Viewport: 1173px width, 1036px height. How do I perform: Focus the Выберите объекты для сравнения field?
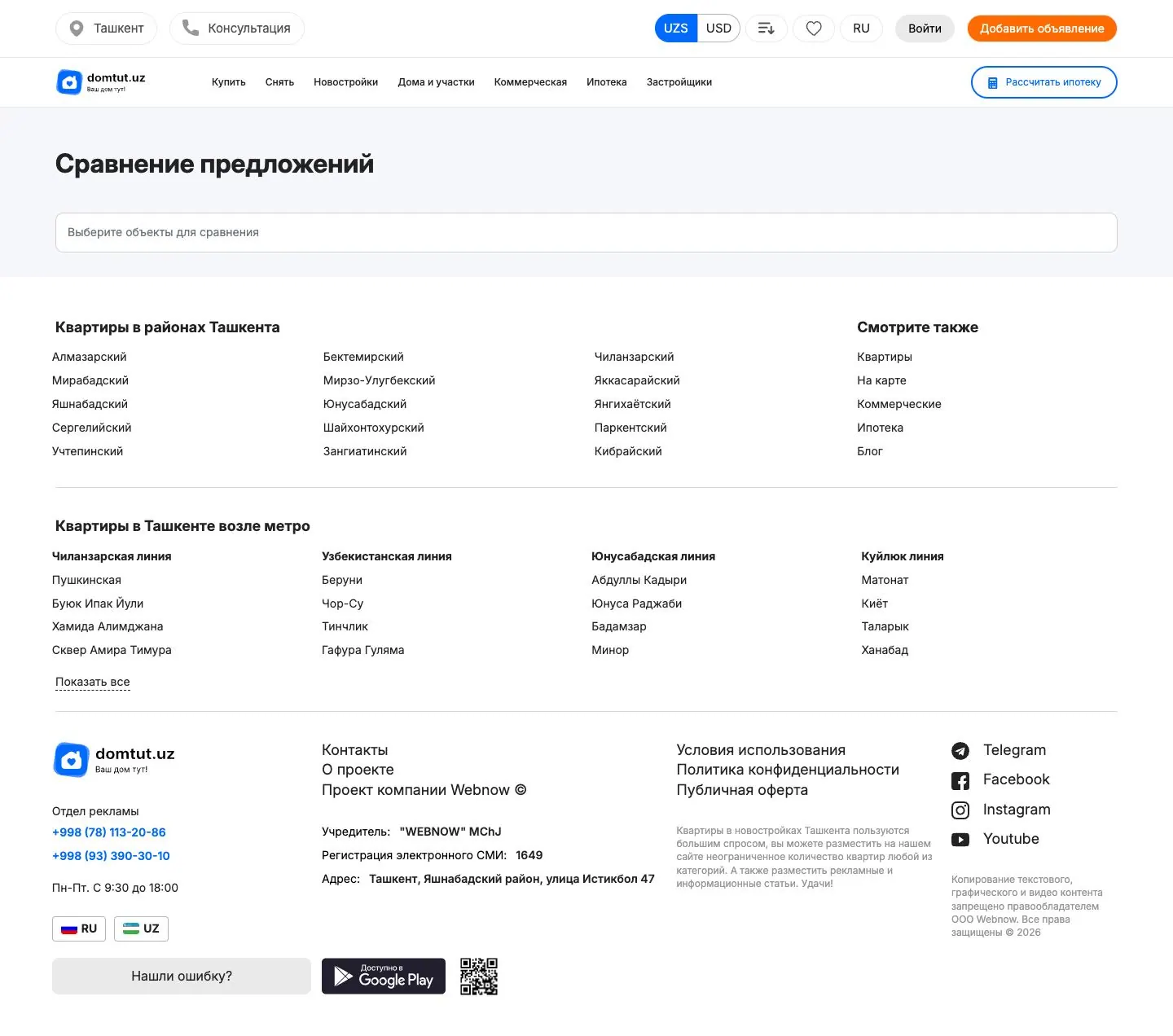point(586,233)
